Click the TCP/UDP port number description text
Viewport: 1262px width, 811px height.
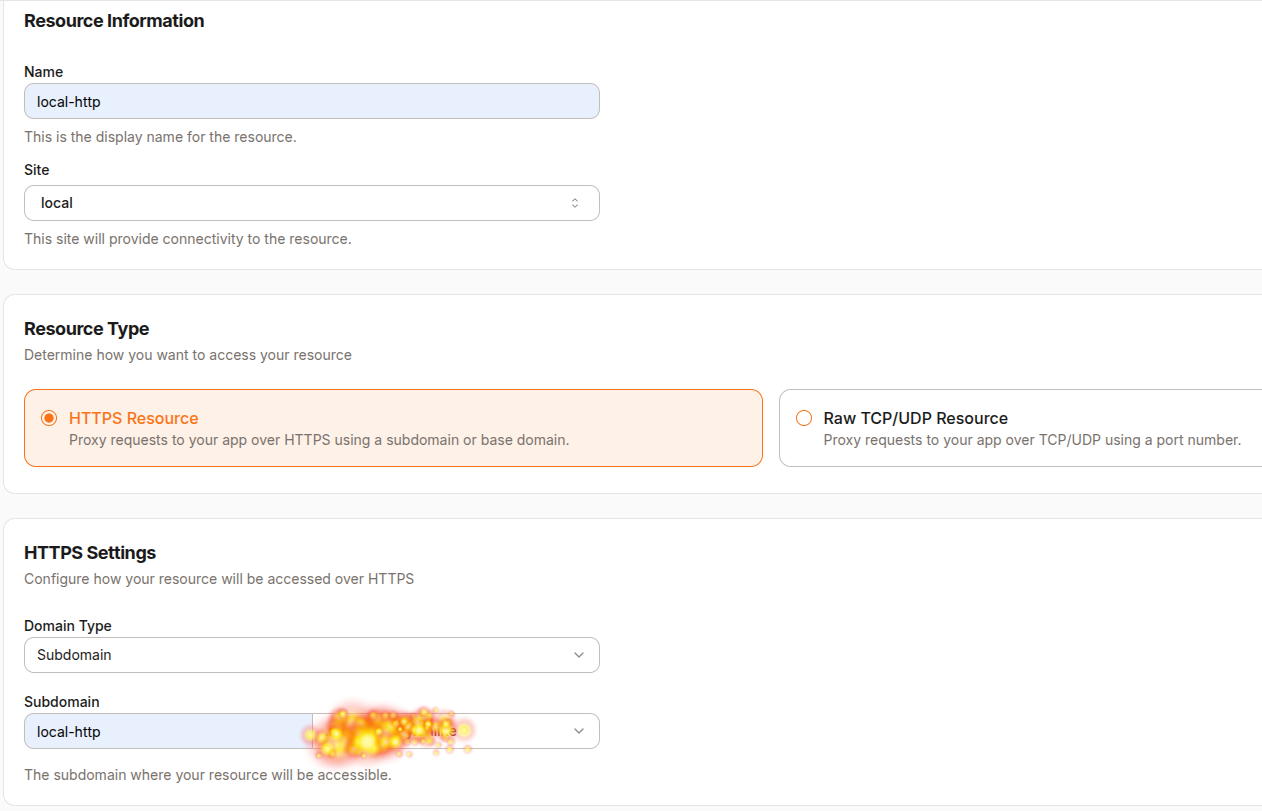[1032, 440]
